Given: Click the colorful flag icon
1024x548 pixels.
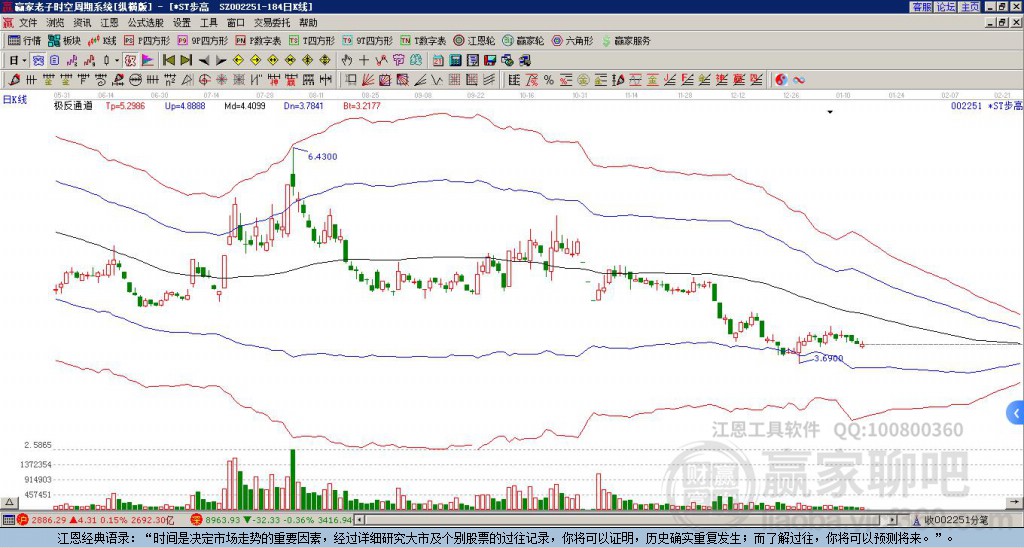Looking at the screenshot, I should tap(148, 61).
